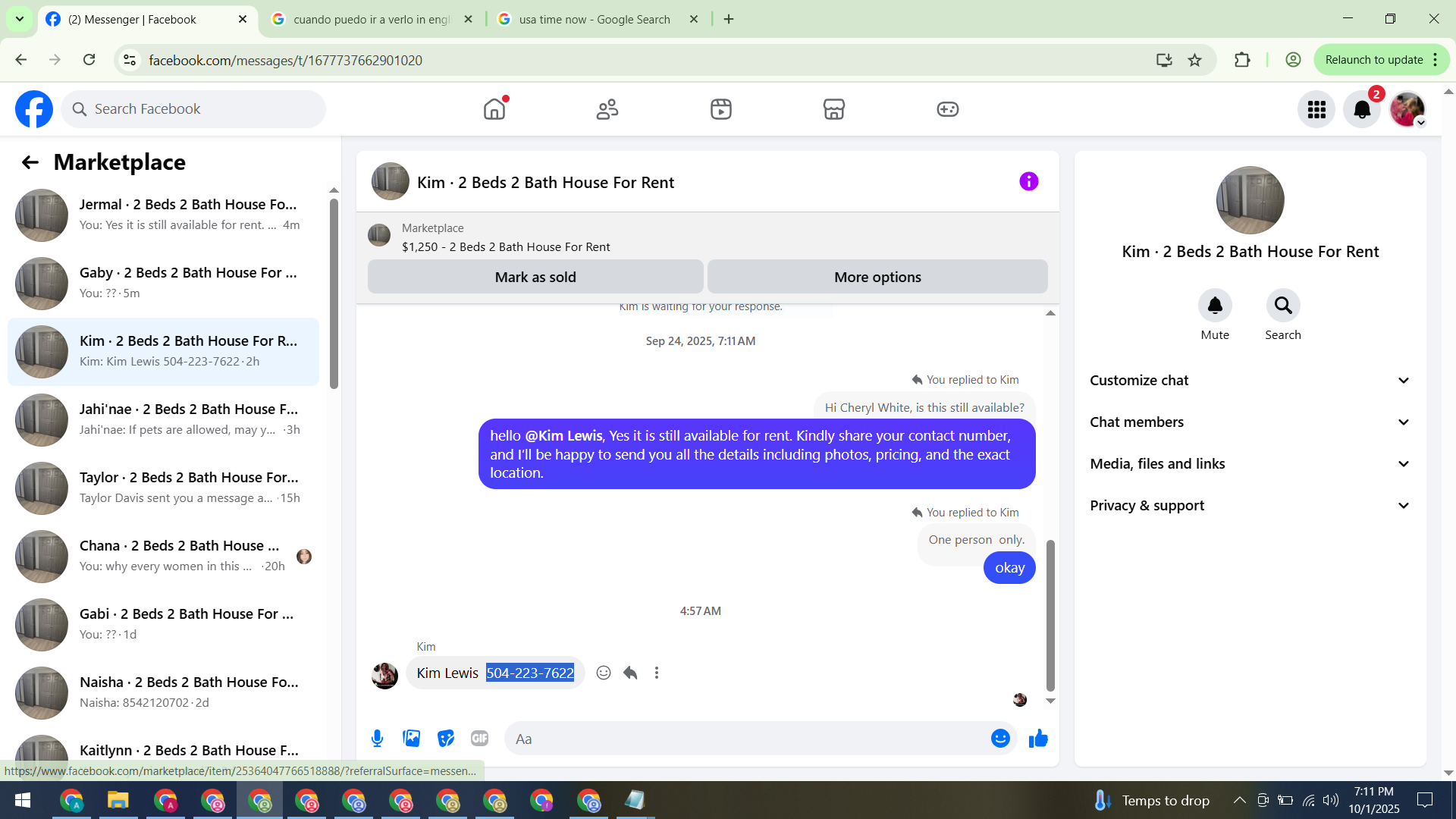Image resolution: width=1456 pixels, height=819 pixels.
Task: Open Jermal's conversation
Action: [x=163, y=215]
